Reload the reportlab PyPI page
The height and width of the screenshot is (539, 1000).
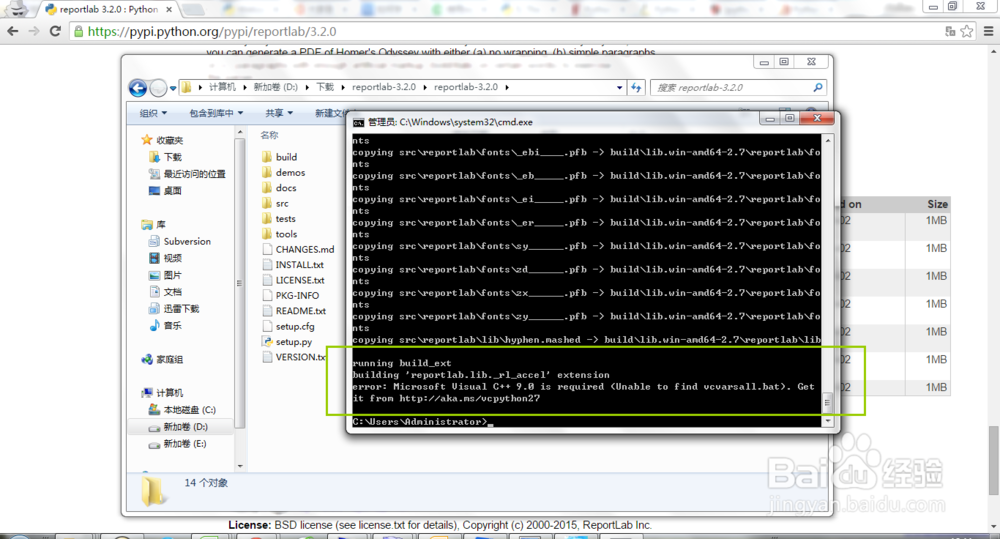click(x=55, y=31)
